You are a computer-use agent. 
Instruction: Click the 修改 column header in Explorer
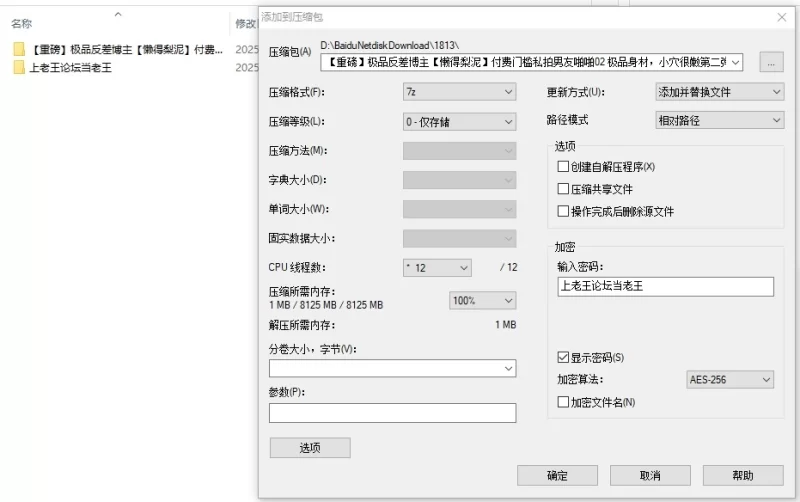click(245, 23)
